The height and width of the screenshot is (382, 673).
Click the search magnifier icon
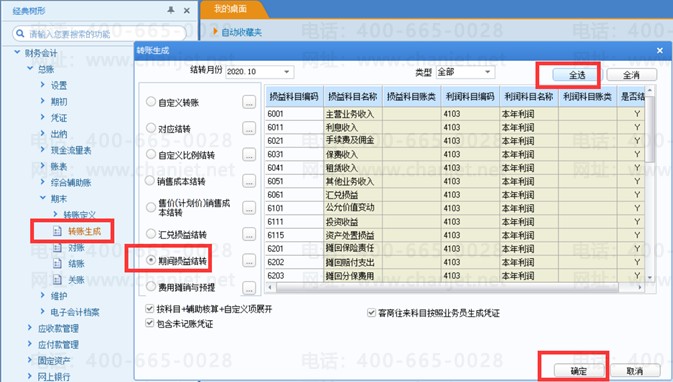(19, 33)
